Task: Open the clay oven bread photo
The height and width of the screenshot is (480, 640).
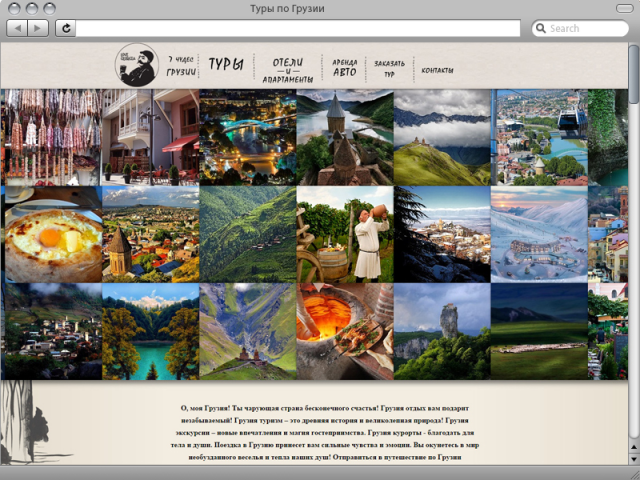Action: tap(345, 331)
